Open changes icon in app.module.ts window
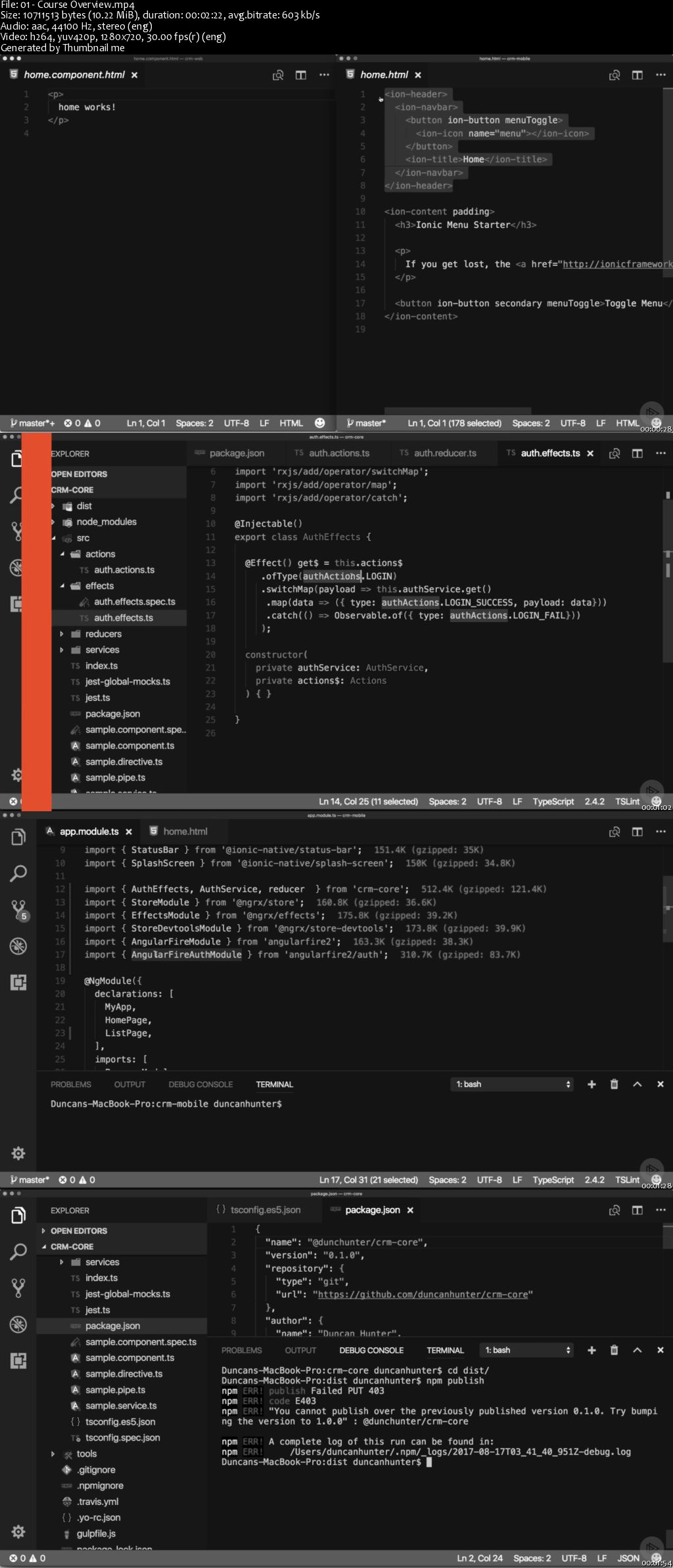The height and width of the screenshot is (1568, 673). click(x=615, y=832)
